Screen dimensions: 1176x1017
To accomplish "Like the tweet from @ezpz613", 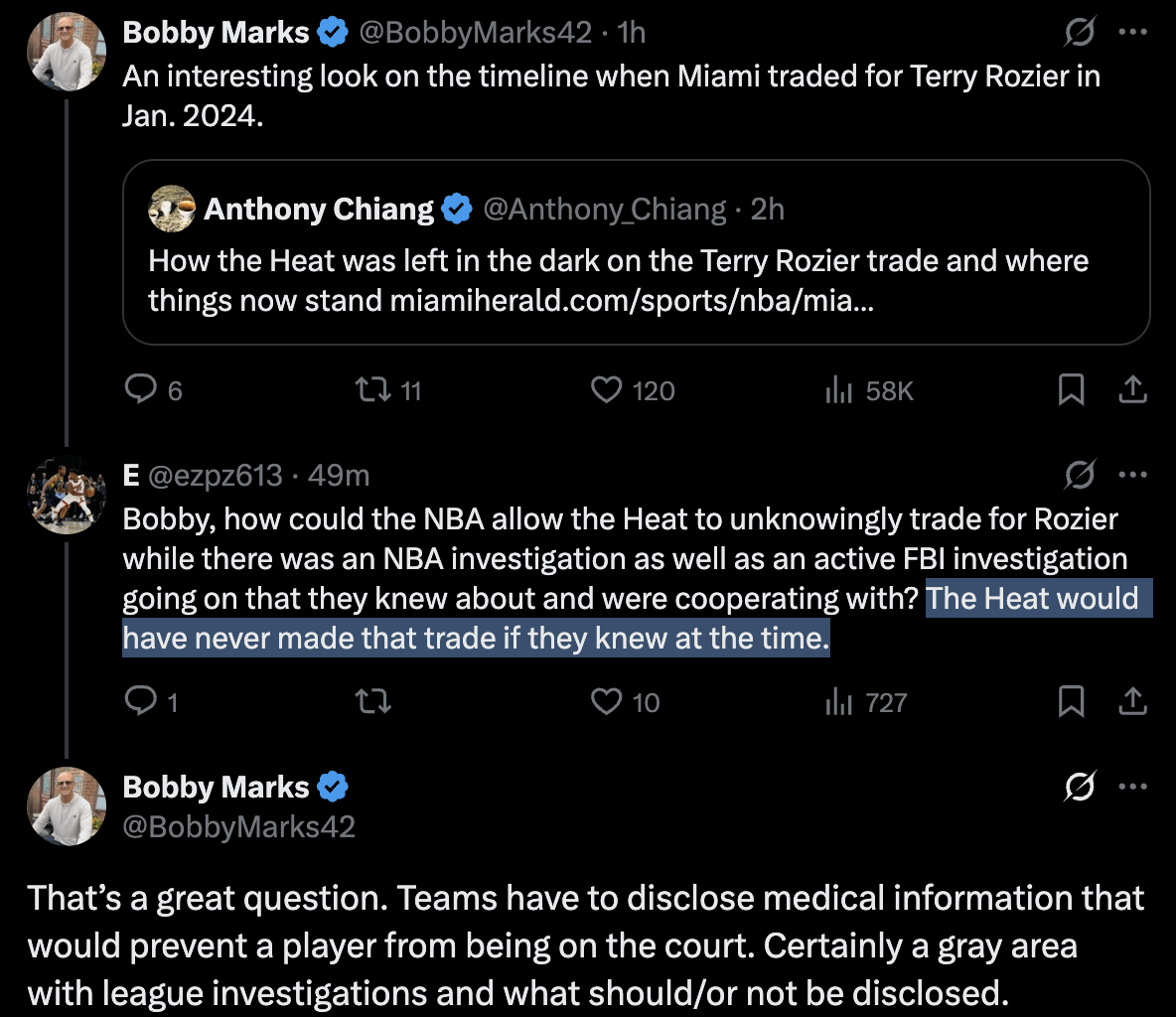I will tap(606, 702).
